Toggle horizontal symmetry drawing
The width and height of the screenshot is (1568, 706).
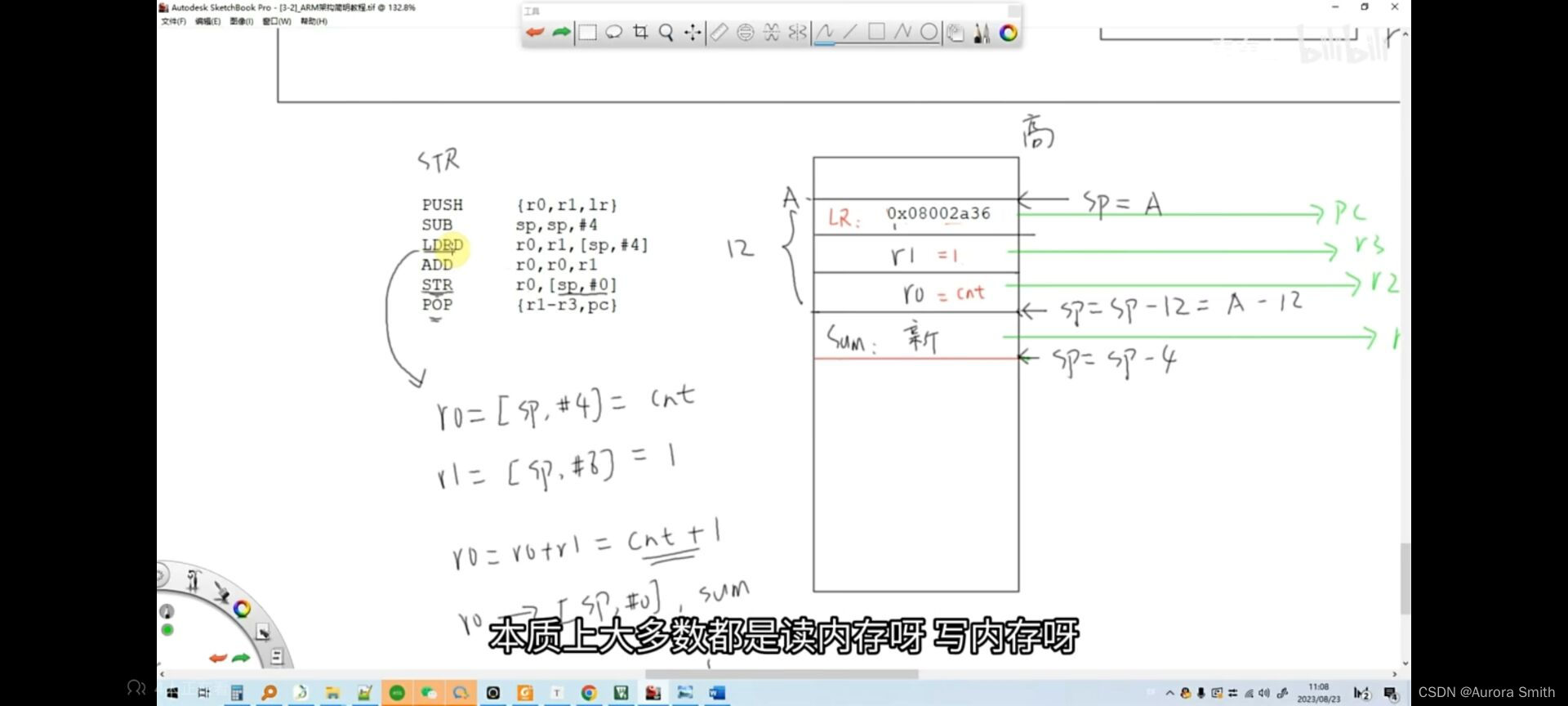pos(771,32)
